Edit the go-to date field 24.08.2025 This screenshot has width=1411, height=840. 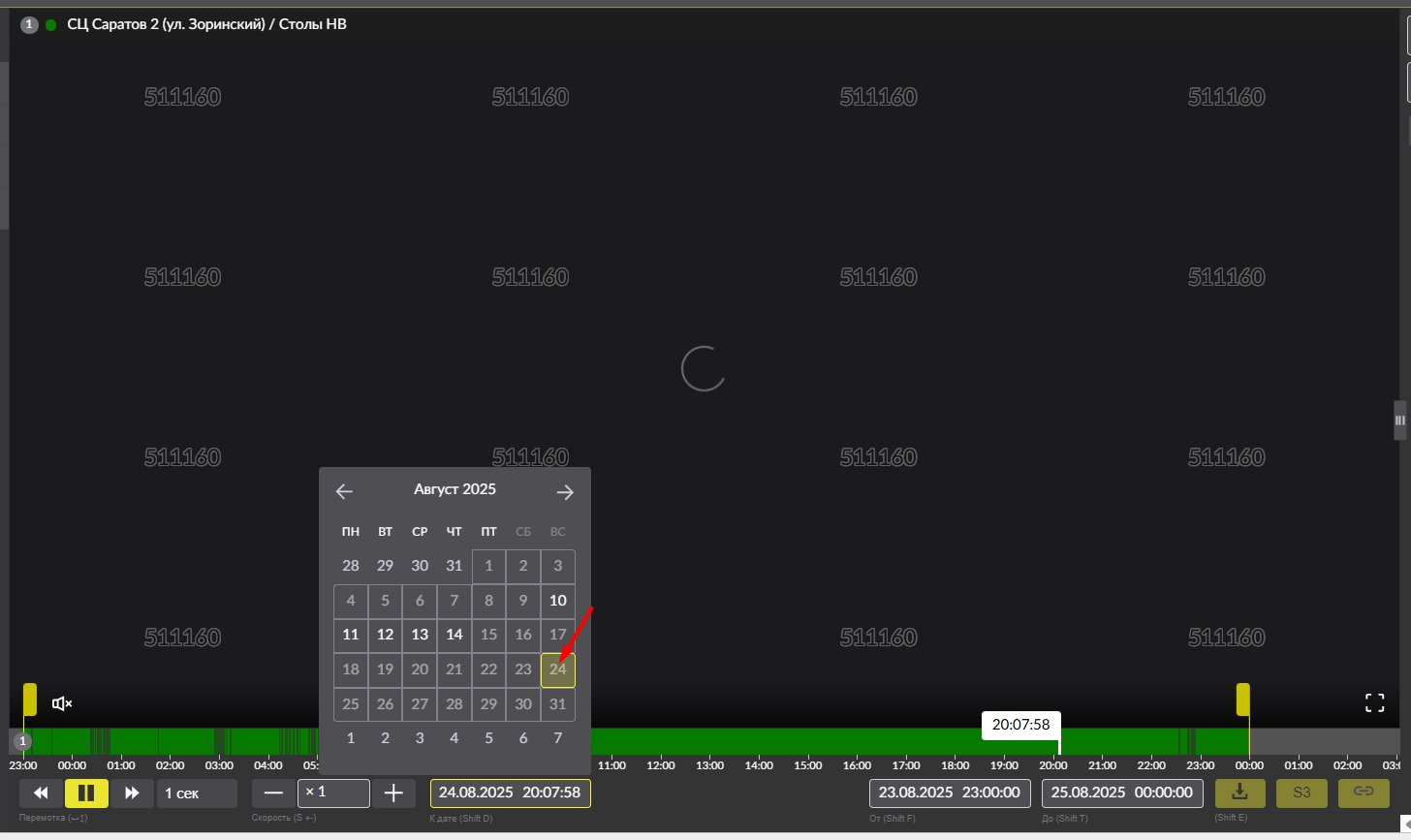pos(510,793)
